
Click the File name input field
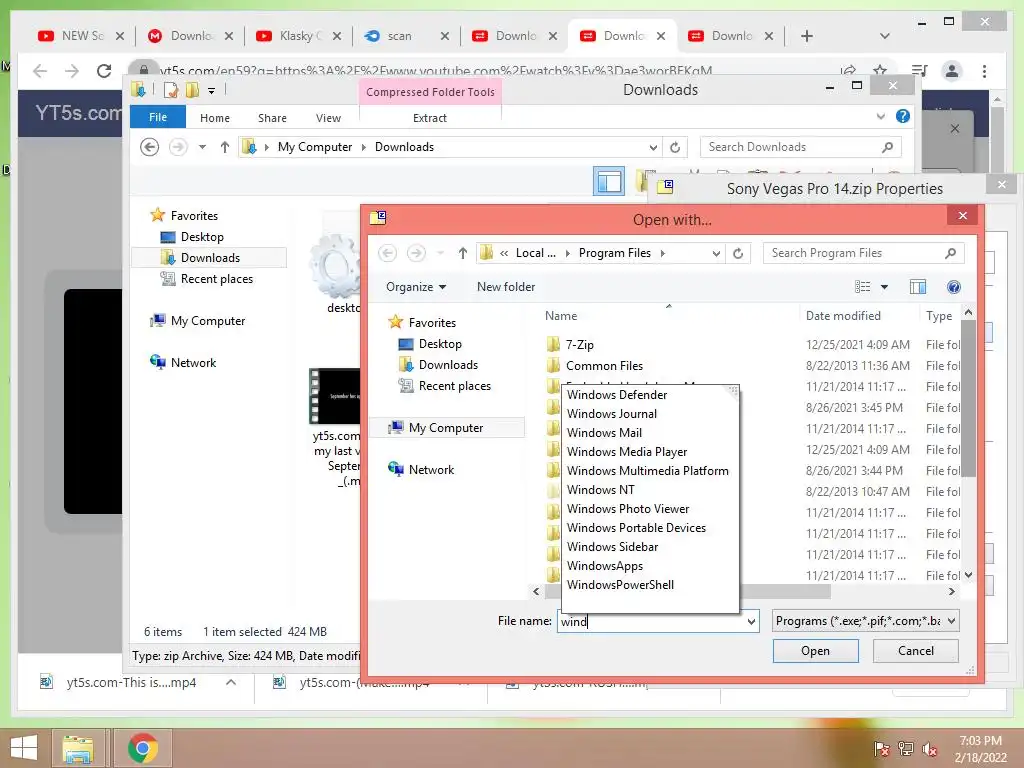tap(650, 621)
